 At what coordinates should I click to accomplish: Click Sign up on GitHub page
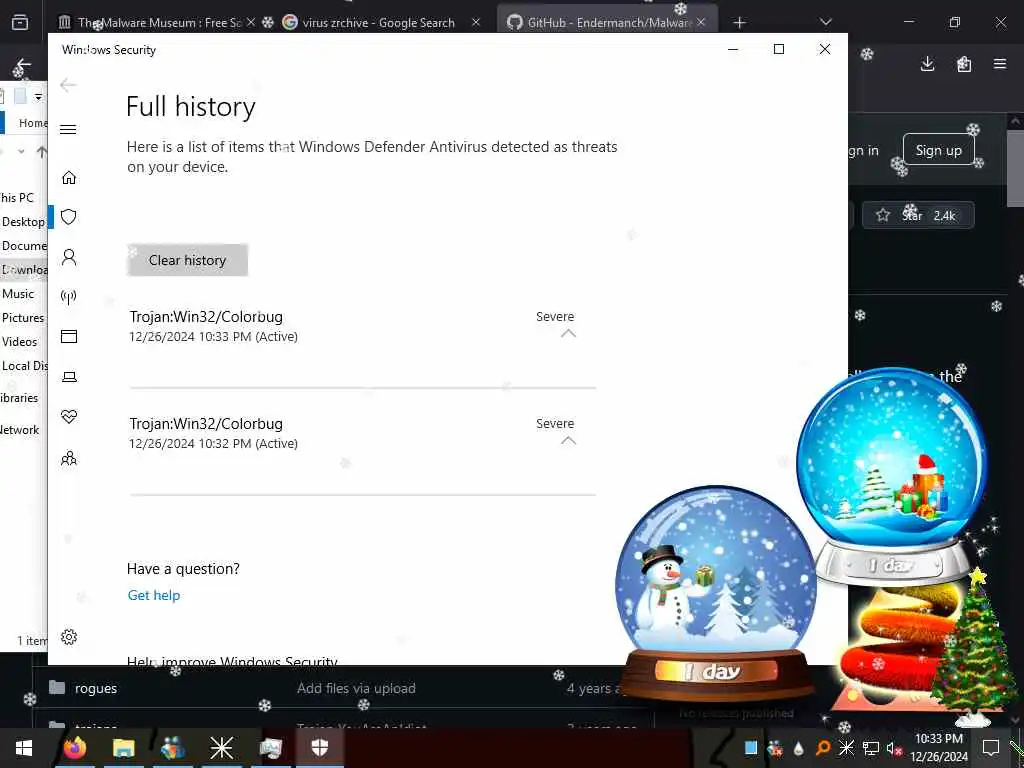[938, 150]
